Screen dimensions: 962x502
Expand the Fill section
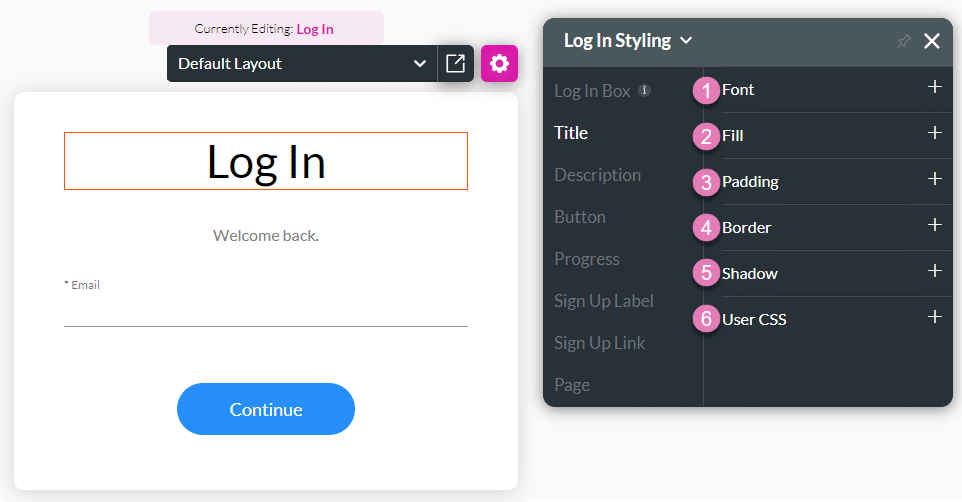click(x=934, y=133)
